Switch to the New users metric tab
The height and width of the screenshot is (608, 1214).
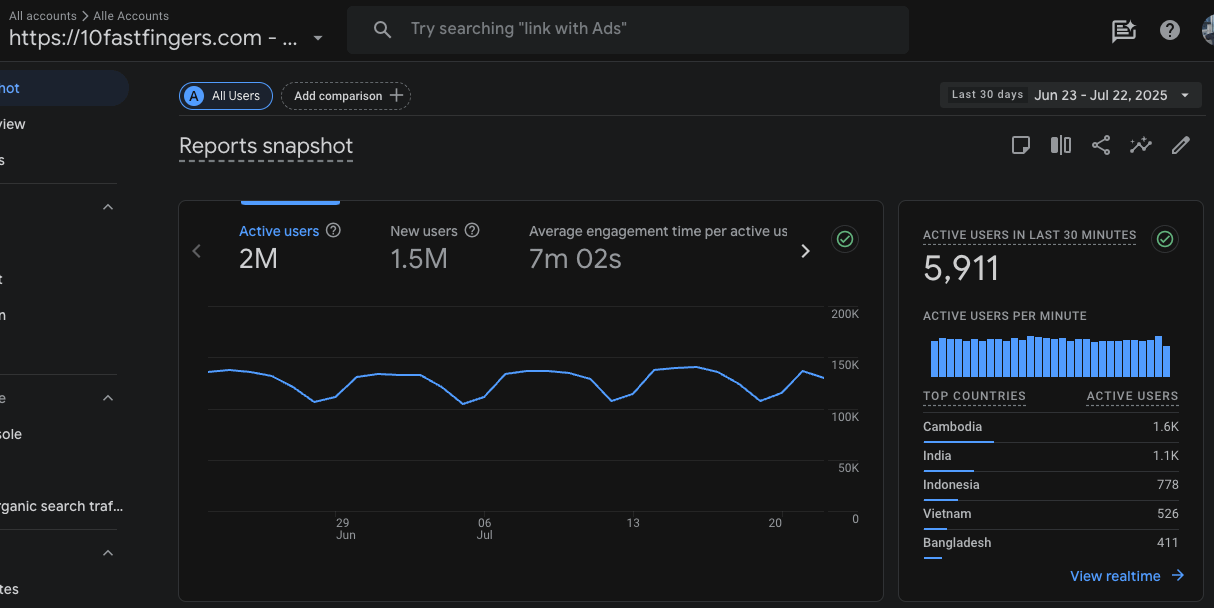[435, 246]
